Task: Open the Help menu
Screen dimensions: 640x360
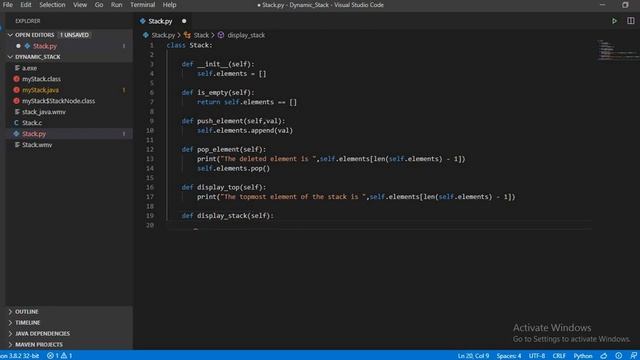Action: coord(169,5)
